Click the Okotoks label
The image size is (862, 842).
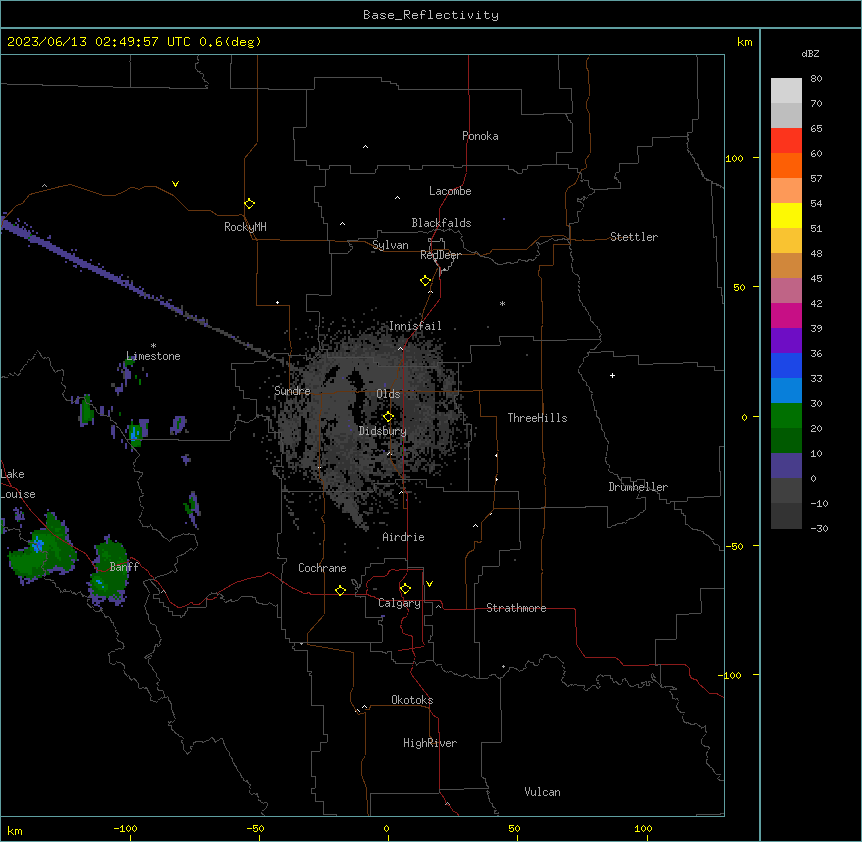[x=412, y=700]
